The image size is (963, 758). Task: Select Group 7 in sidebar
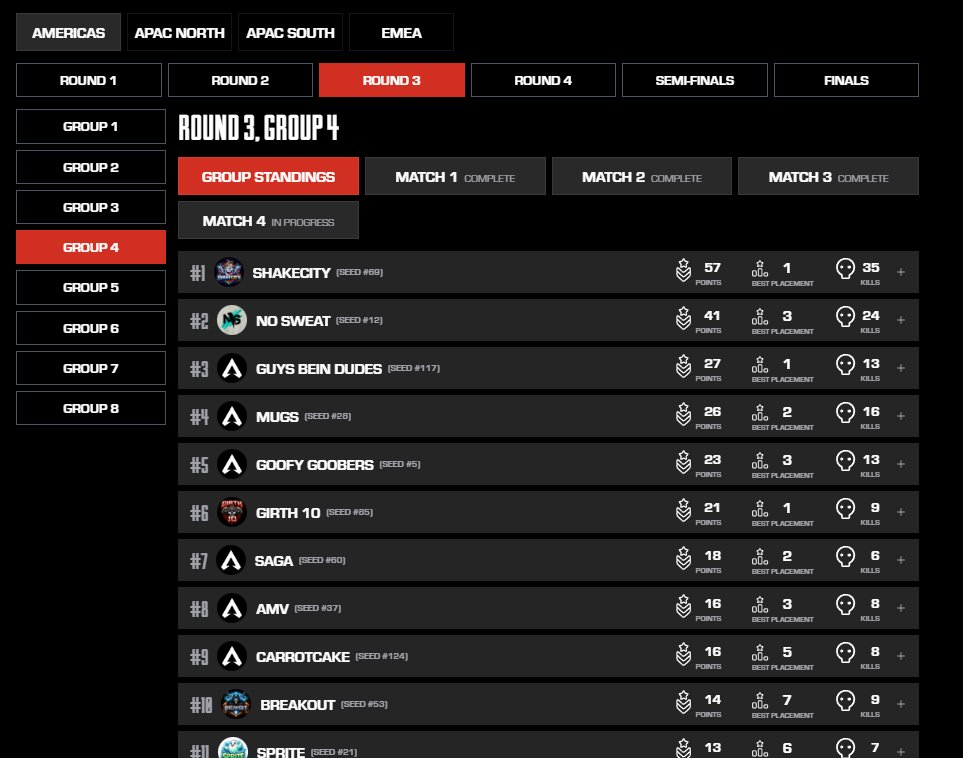[x=91, y=368]
